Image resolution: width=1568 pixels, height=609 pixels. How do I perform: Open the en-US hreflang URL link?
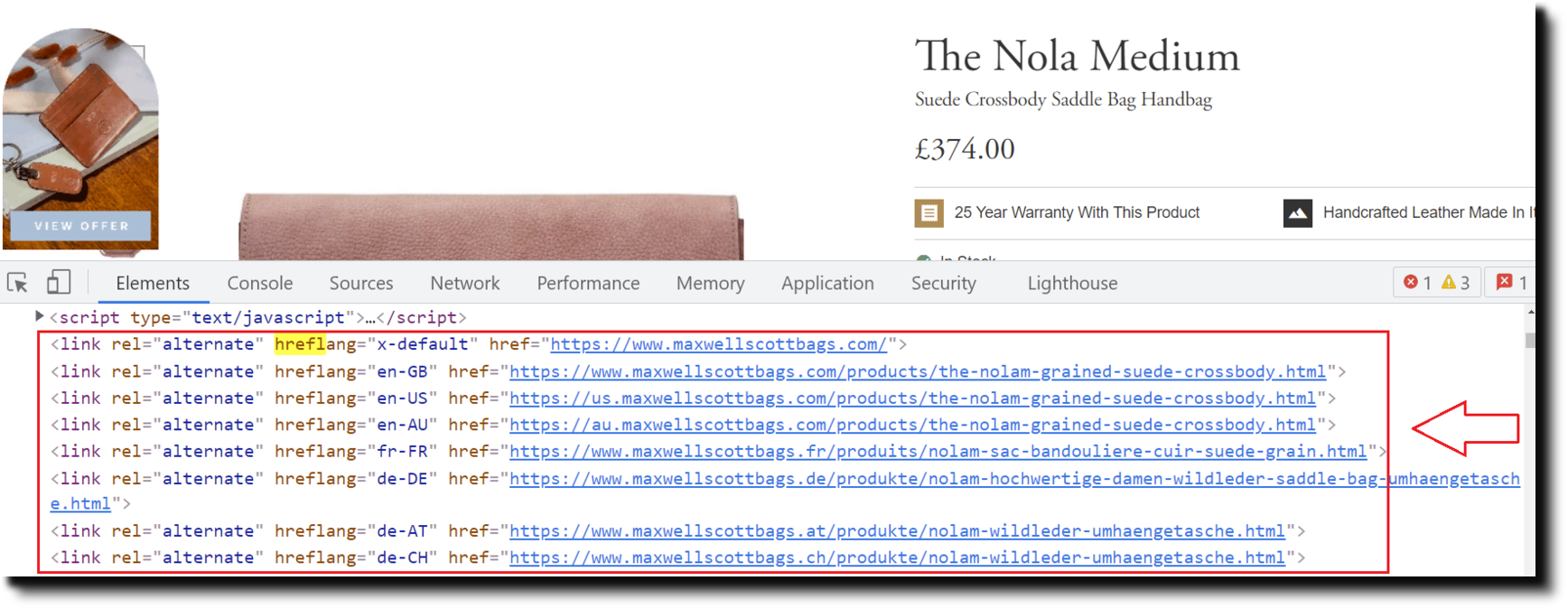(x=912, y=398)
